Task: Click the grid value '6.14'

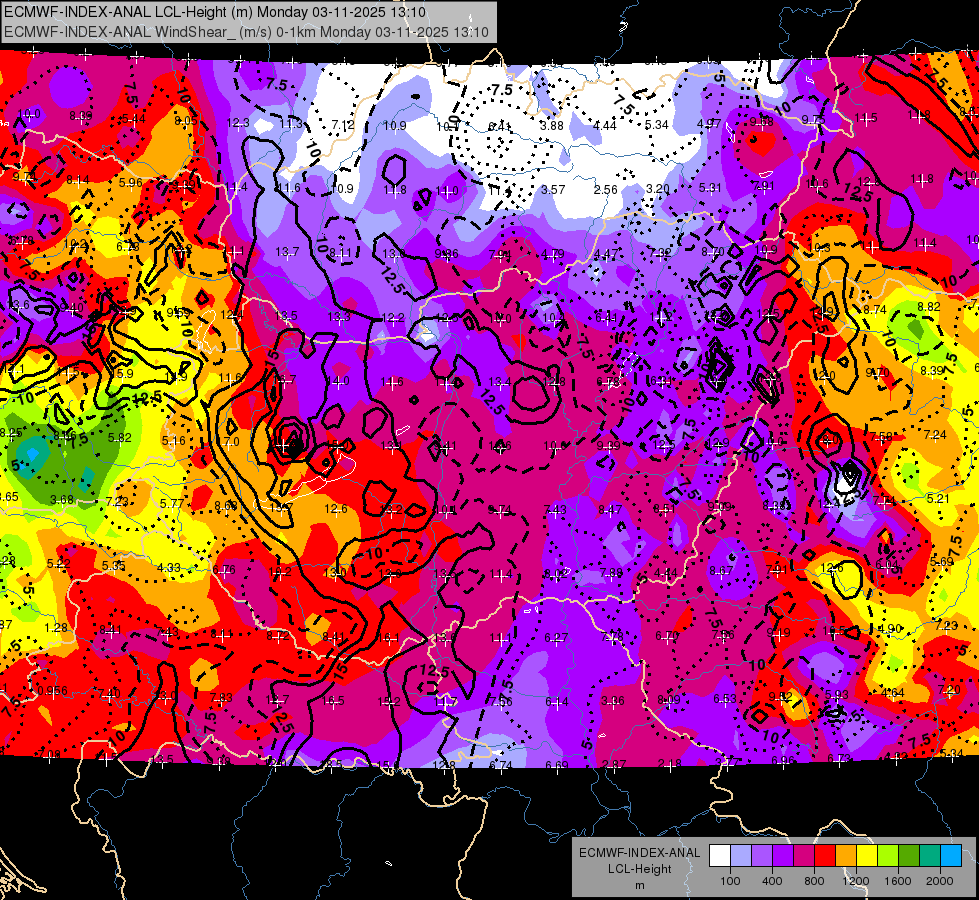Action: pos(557,702)
